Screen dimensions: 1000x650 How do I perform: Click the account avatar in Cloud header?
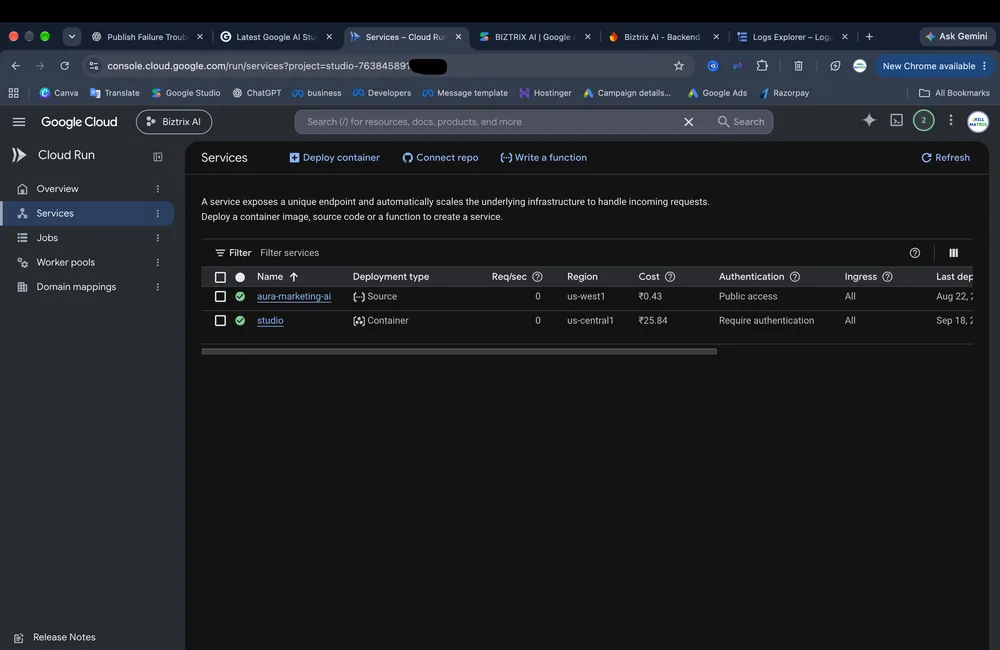pyautogui.click(x=978, y=122)
